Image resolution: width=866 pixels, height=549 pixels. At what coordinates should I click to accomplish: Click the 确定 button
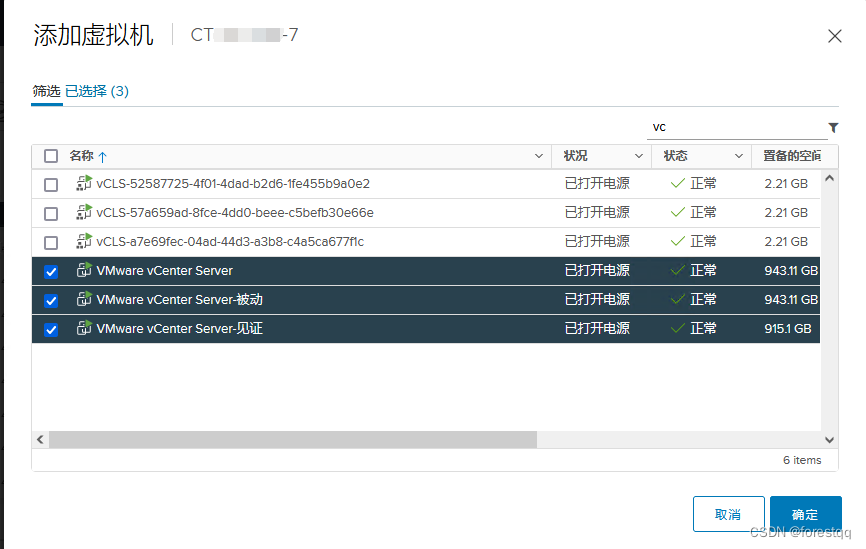tap(805, 514)
